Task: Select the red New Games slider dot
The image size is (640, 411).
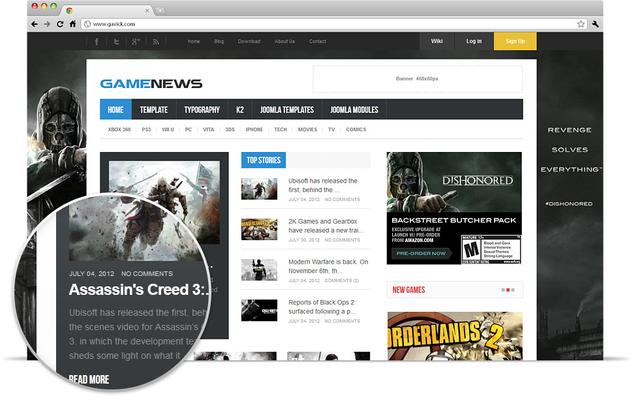Action: 508,290
